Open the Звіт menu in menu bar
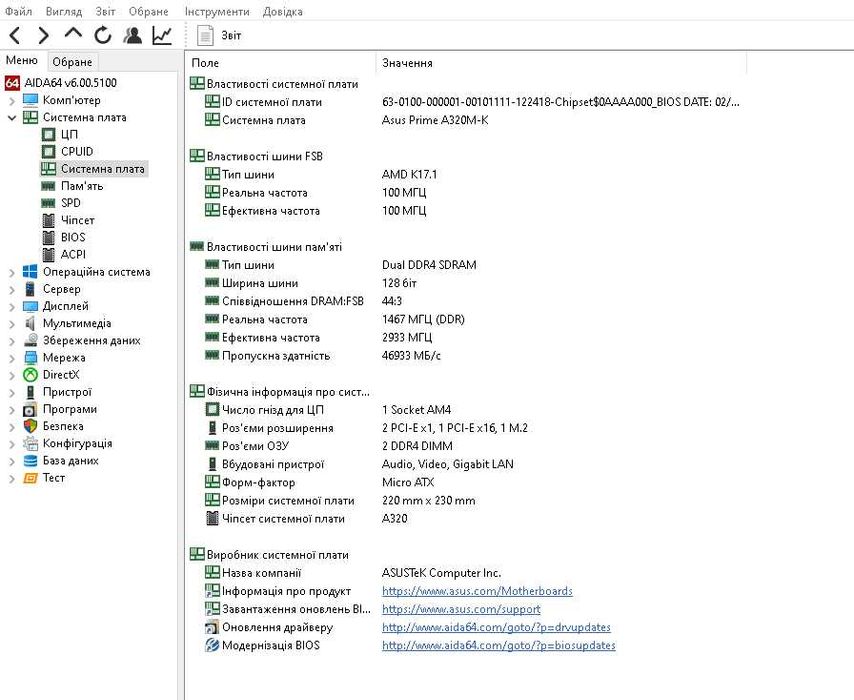The height and width of the screenshot is (700, 854). pyautogui.click(x=105, y=11)
